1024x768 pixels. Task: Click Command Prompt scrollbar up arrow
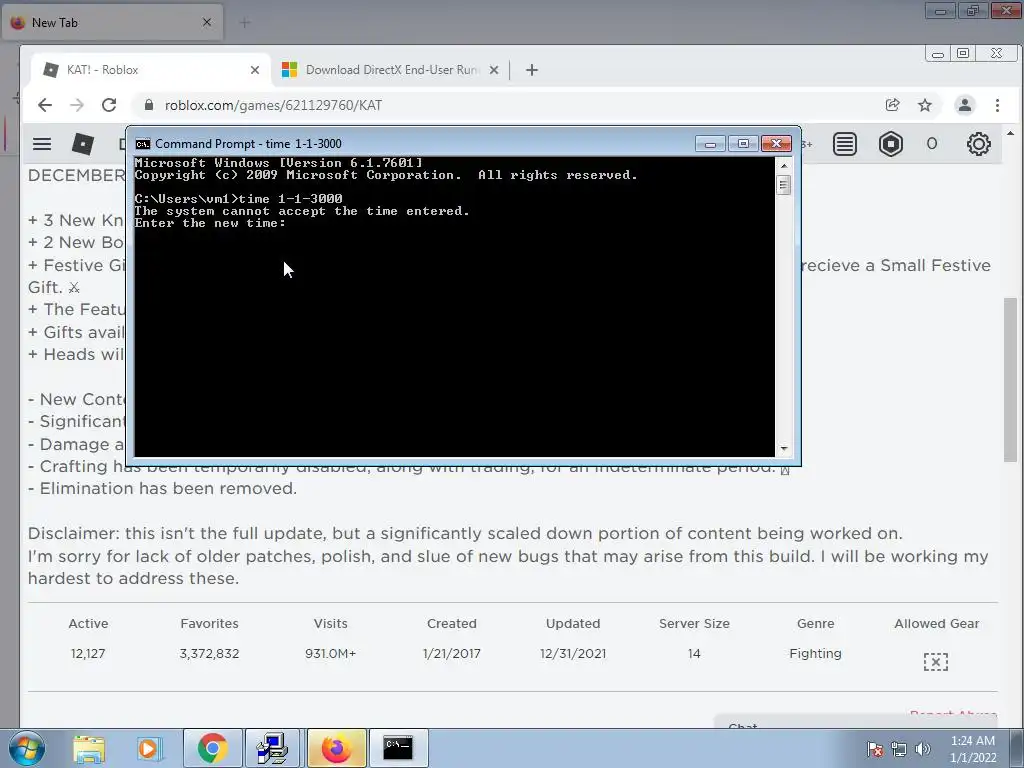(784, 166)
